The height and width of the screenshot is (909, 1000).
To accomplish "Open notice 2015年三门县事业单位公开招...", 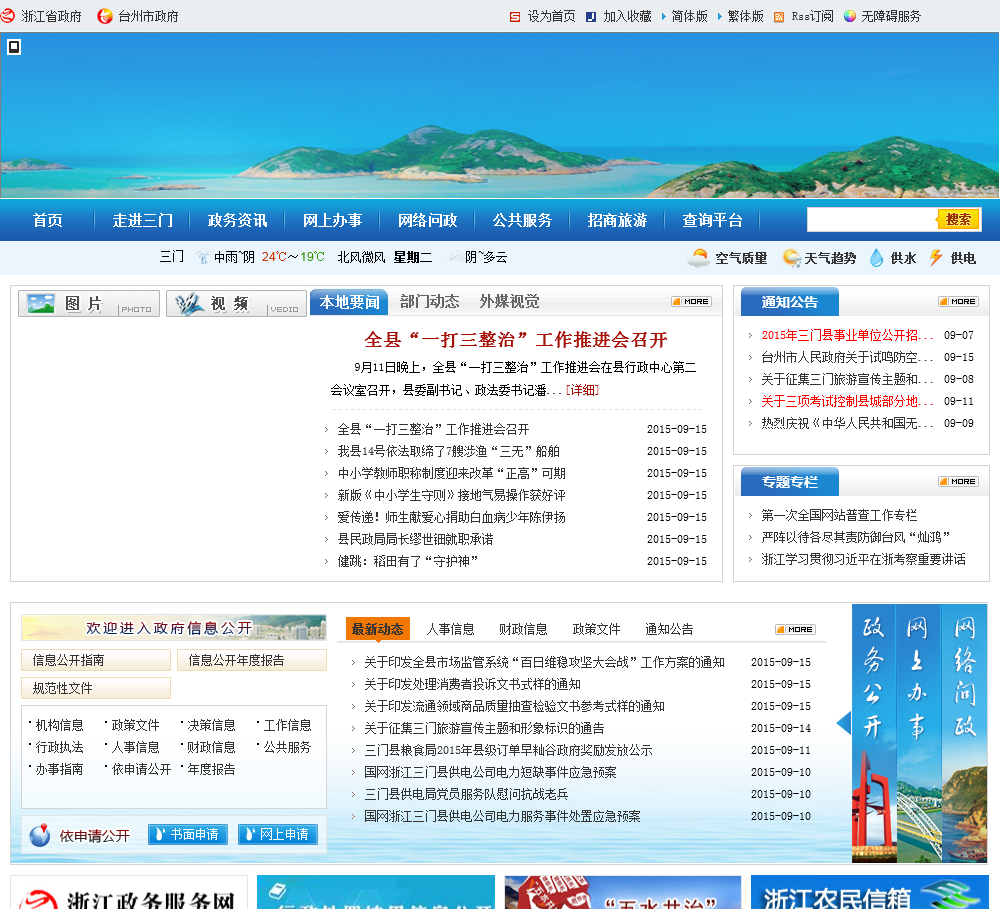I will [x=847, y=335].
